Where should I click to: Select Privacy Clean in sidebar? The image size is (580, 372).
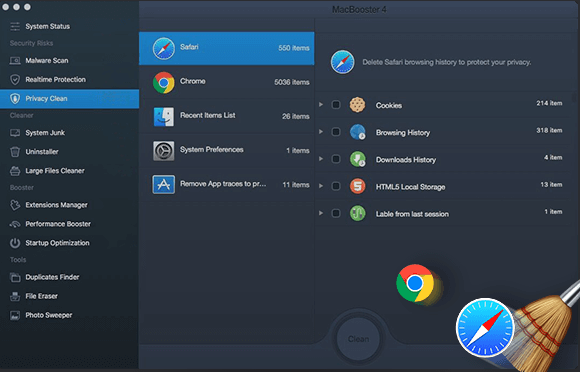pyautogui.click(x=70, y=99)
